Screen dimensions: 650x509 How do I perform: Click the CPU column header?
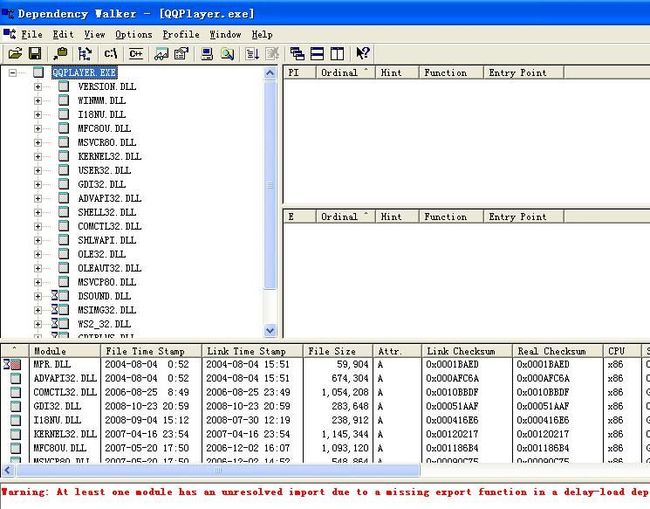622,351
